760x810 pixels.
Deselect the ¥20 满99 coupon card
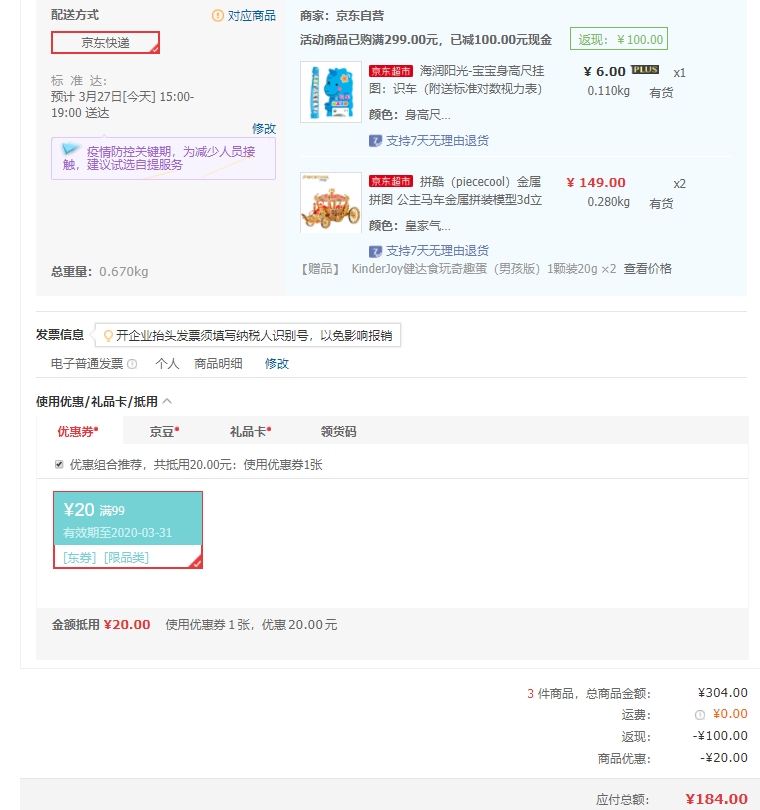[x=128, y=530]
